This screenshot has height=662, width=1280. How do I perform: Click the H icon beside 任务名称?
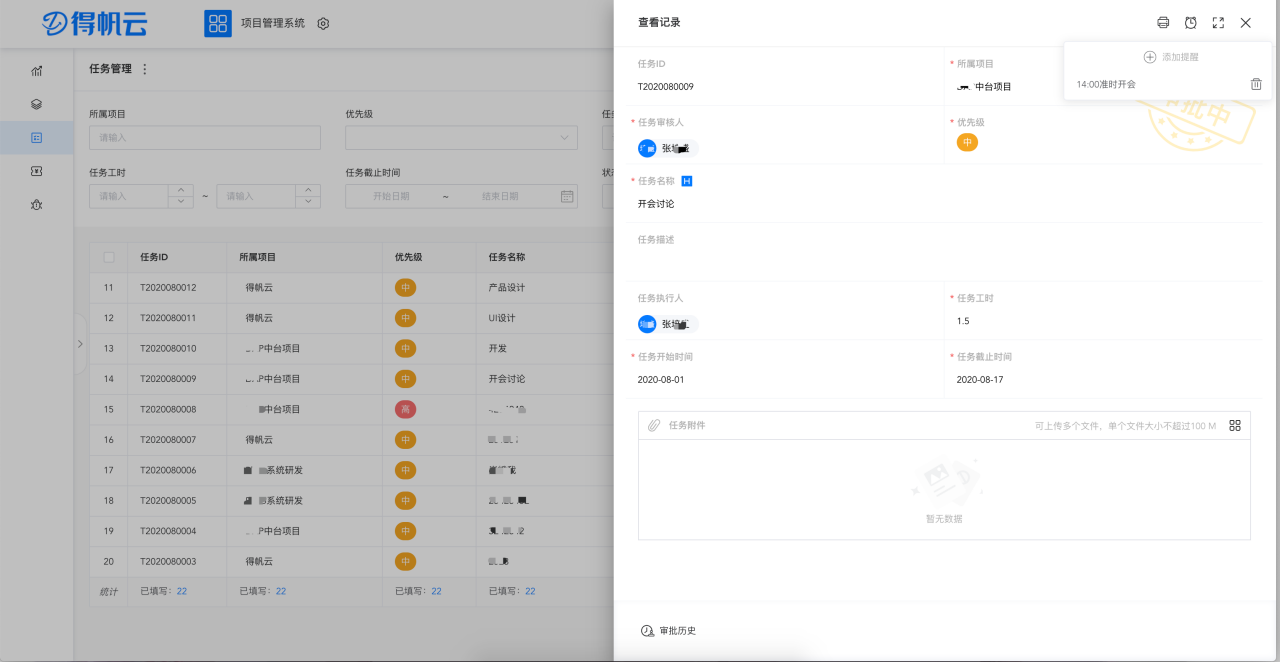pyautogui.click(x=687, y=181)
